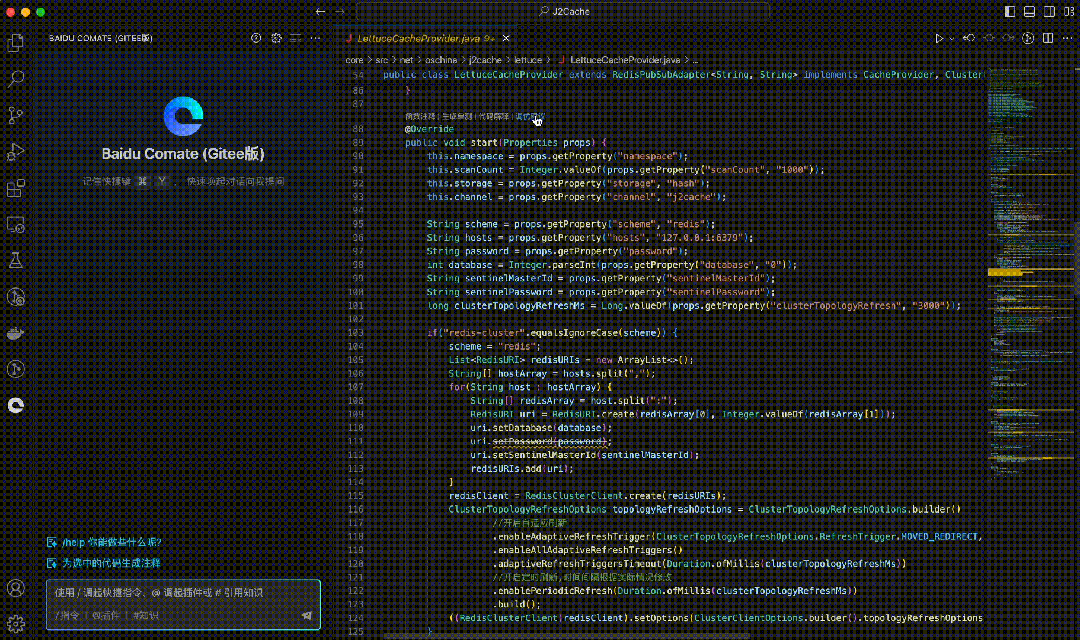Click first CodeLens link above @Override
Image resolution: width=1080 pixels, height=640 pixels.
pyautogui.click(x=420, y=116)
